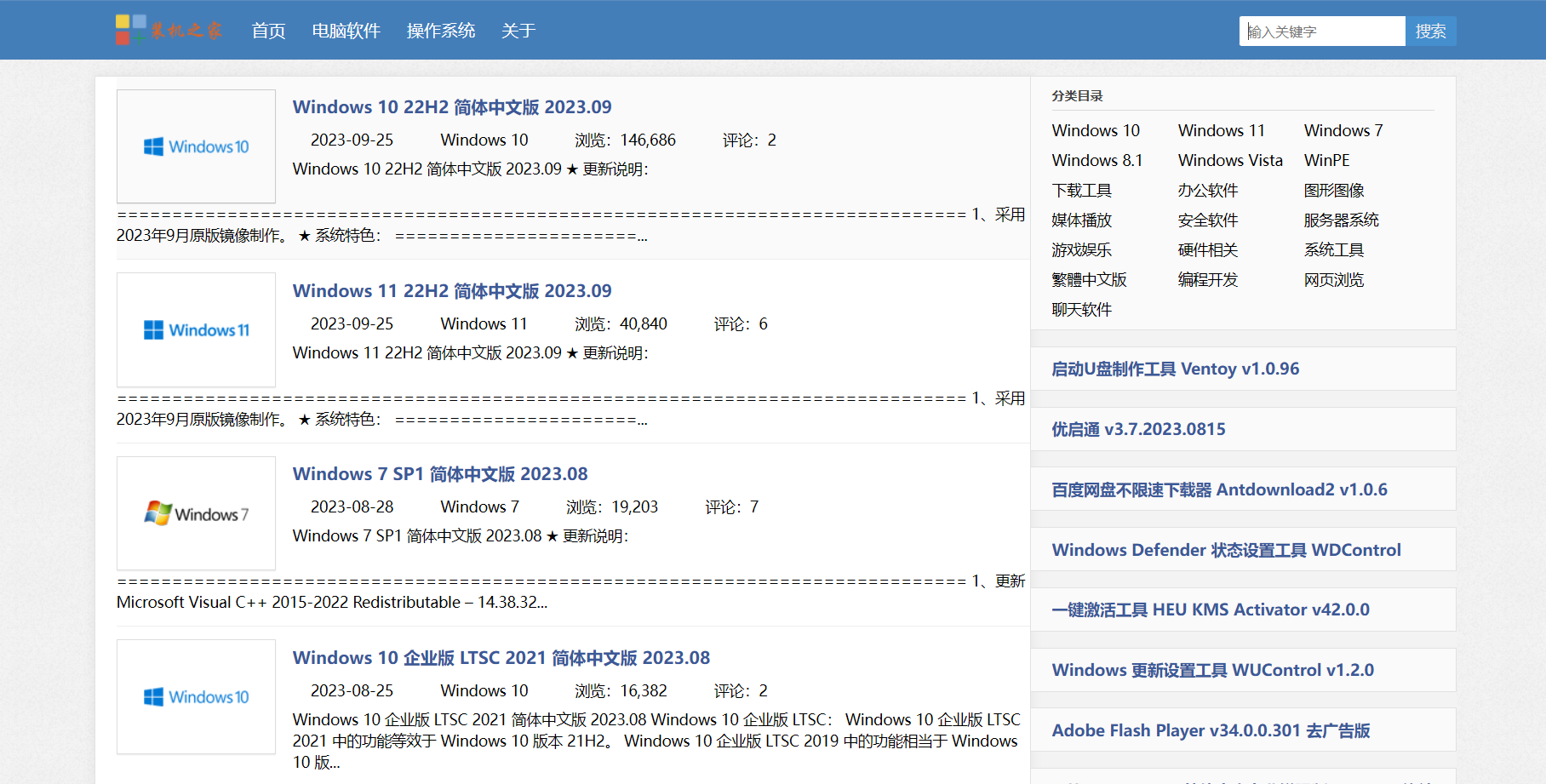Open title Windows 11 22H2 简体中文版 2023.09
Image resolution: width=1546 pixels, height=784 pixels.
click(452, 291)
